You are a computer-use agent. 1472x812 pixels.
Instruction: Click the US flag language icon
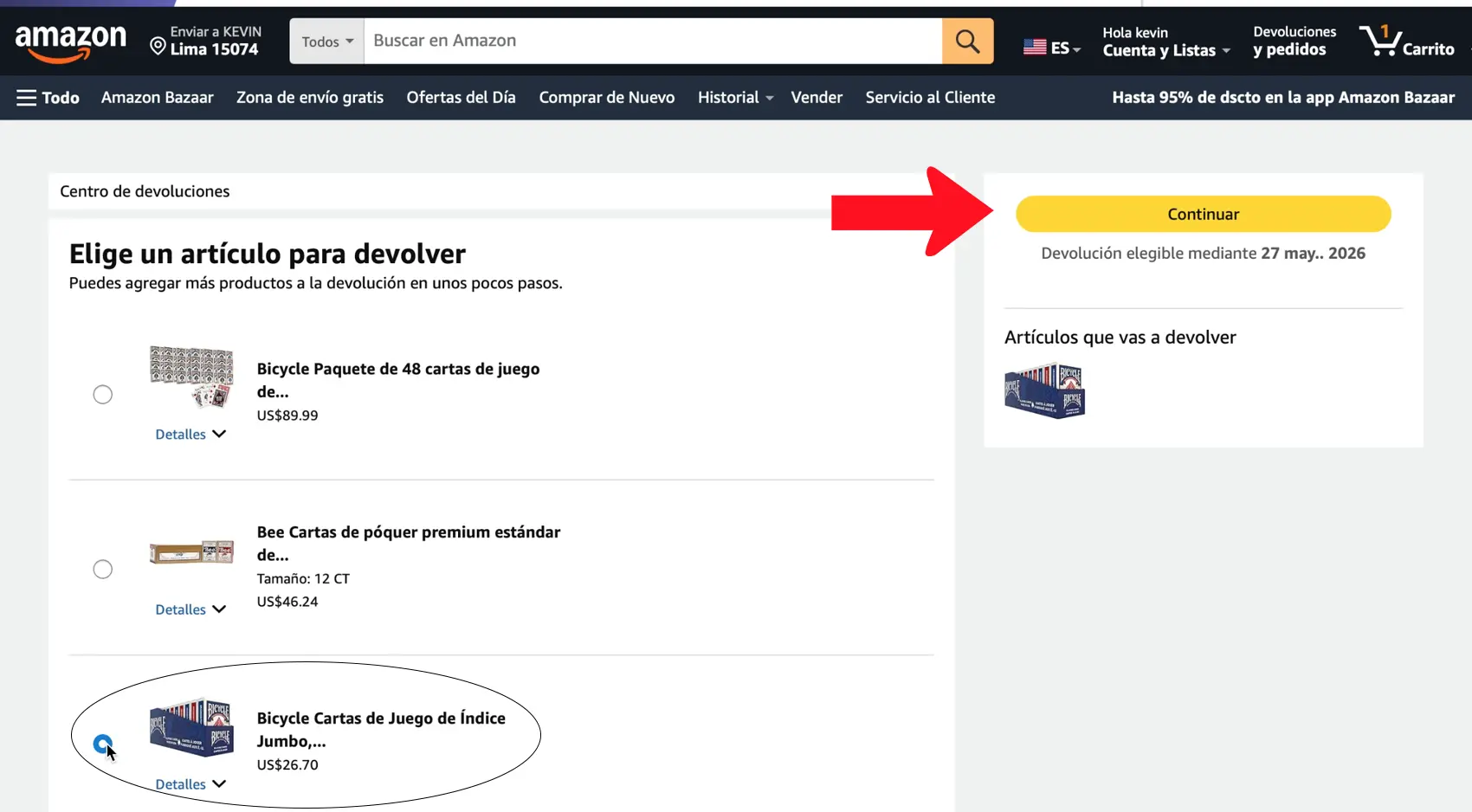[x=1035, y=48]
